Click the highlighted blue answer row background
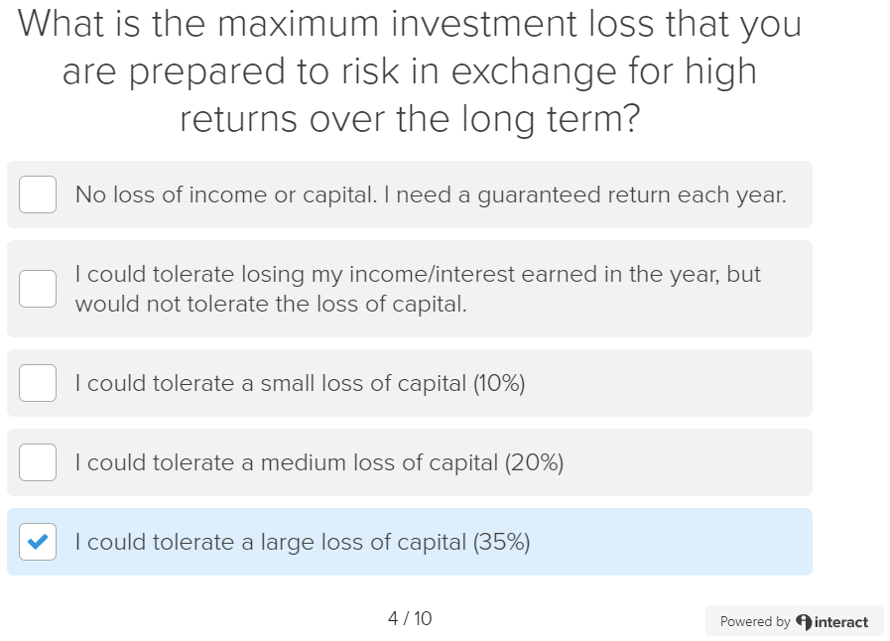The image size is (890, 641). click(x=680, y=542)
